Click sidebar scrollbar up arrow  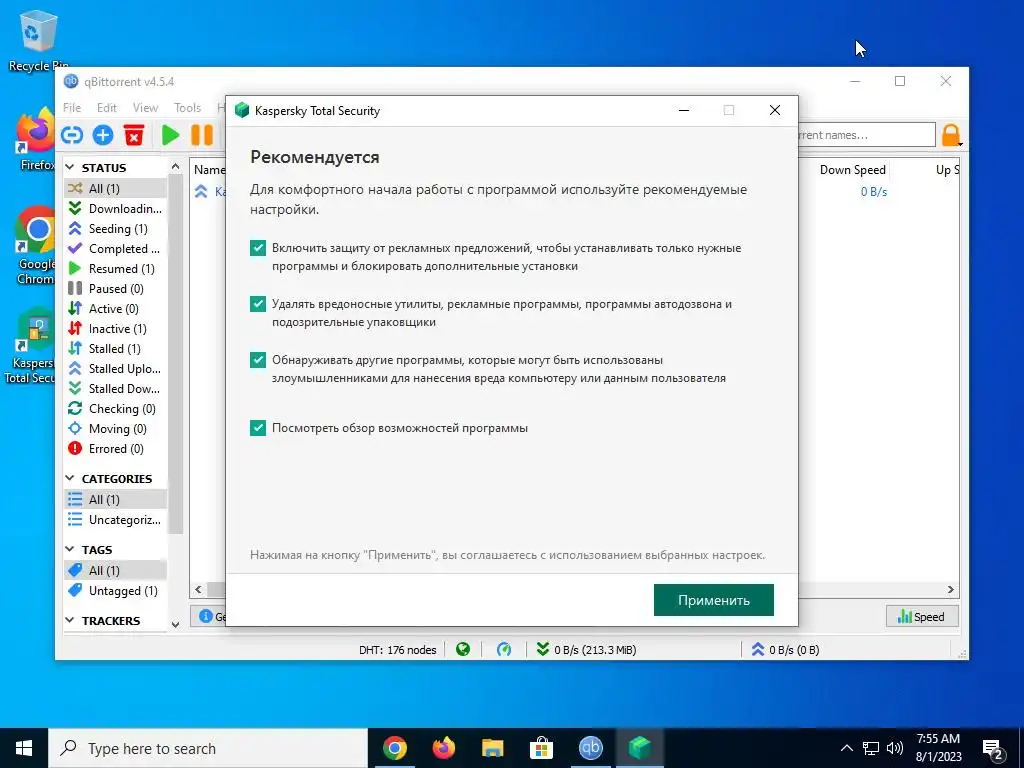(175, 167)
